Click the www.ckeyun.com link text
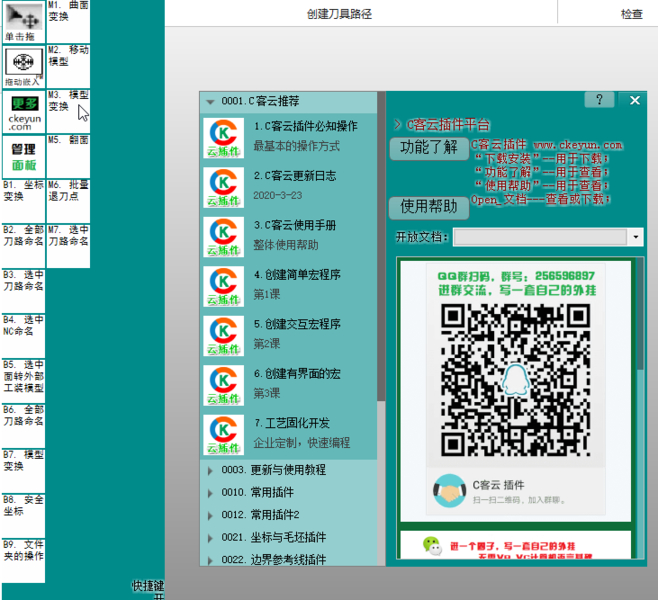Viewport: 658px width, 600px height. pos(578,145)
